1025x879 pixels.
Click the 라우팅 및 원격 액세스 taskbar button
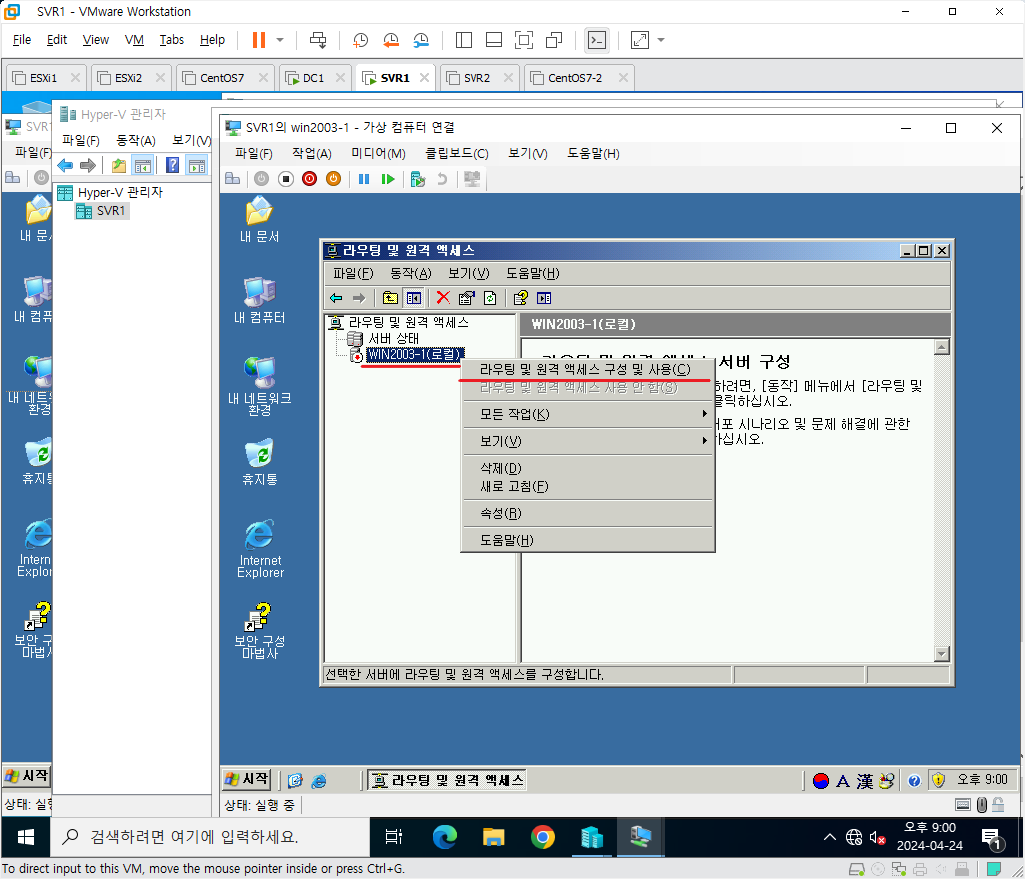tap(446, 780)
